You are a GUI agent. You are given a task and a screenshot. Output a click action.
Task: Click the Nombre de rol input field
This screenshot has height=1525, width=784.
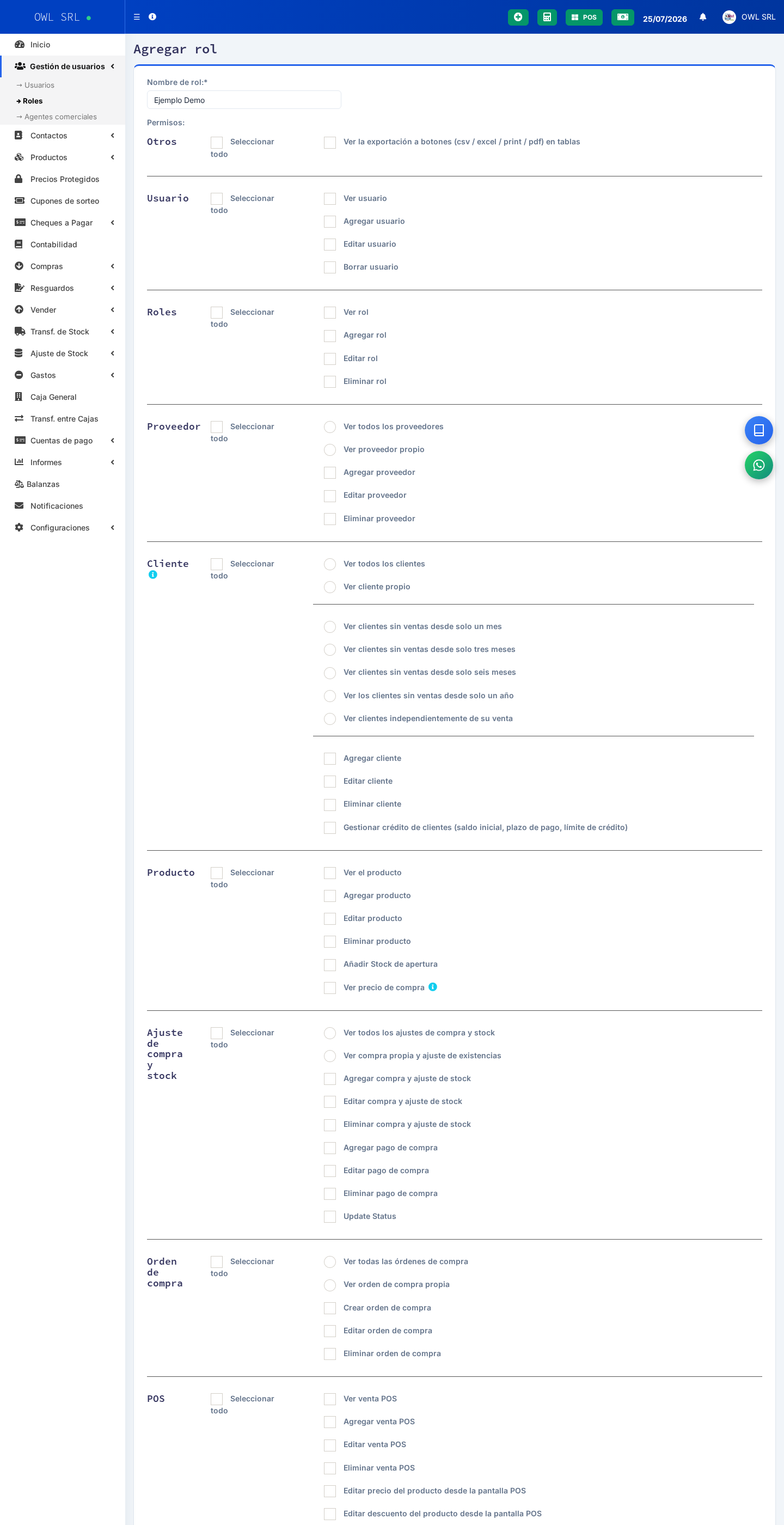pyautogui.click(x=244, y=100)
